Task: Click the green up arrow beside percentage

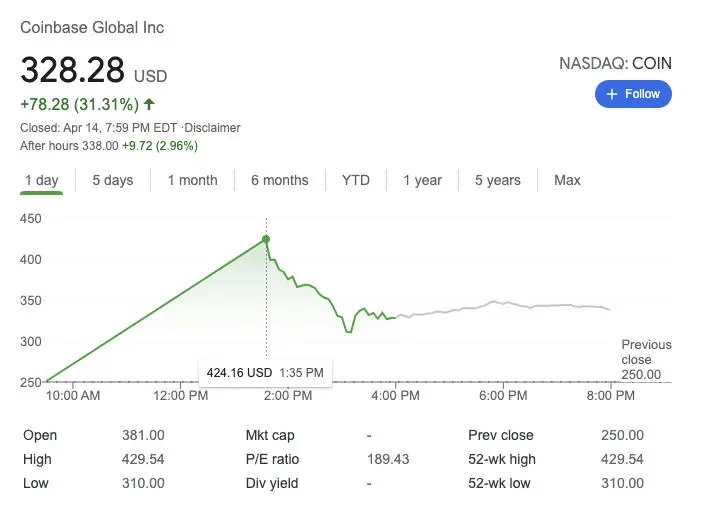Action: pos(149,104)
